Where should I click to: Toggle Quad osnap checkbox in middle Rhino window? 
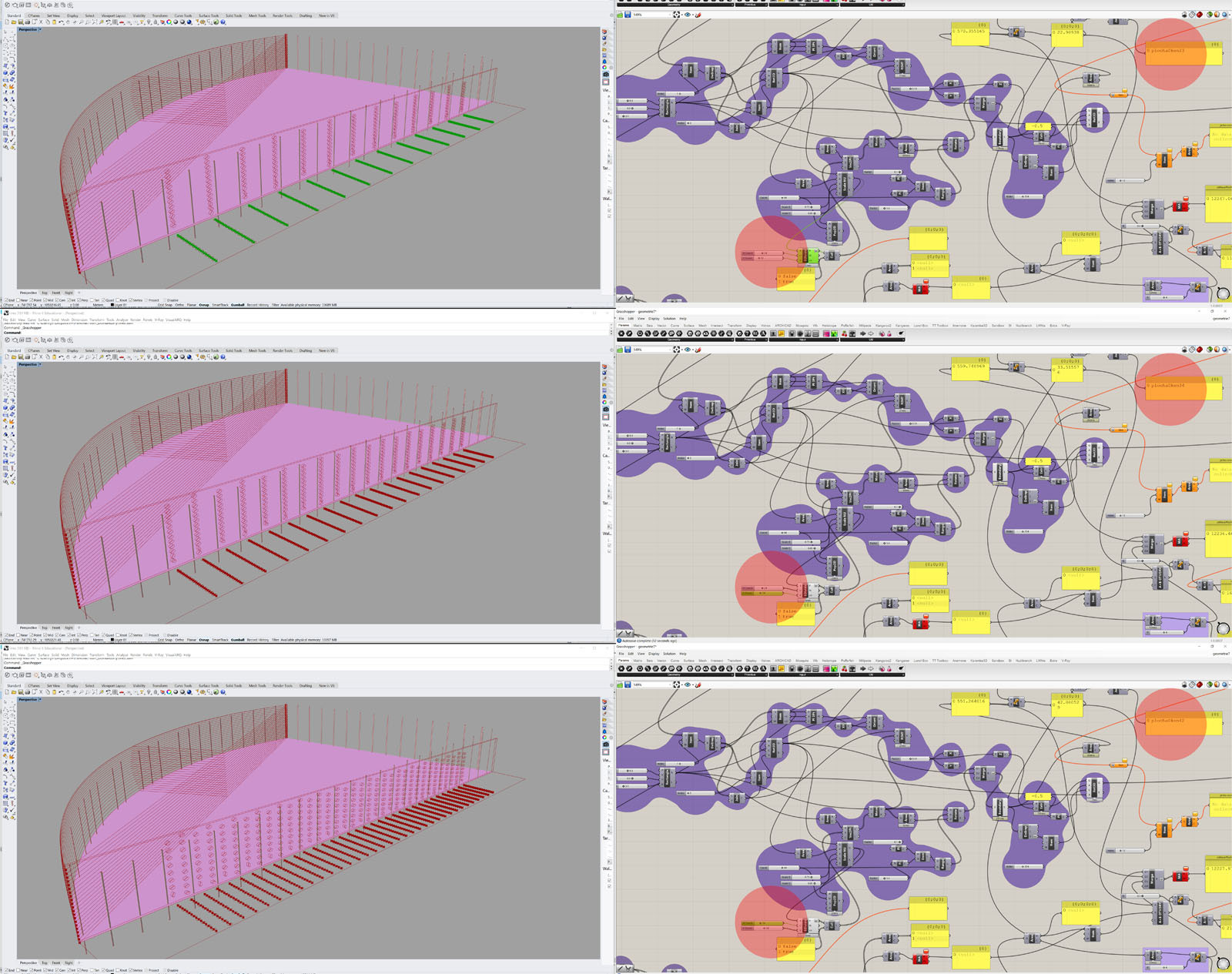103,635
